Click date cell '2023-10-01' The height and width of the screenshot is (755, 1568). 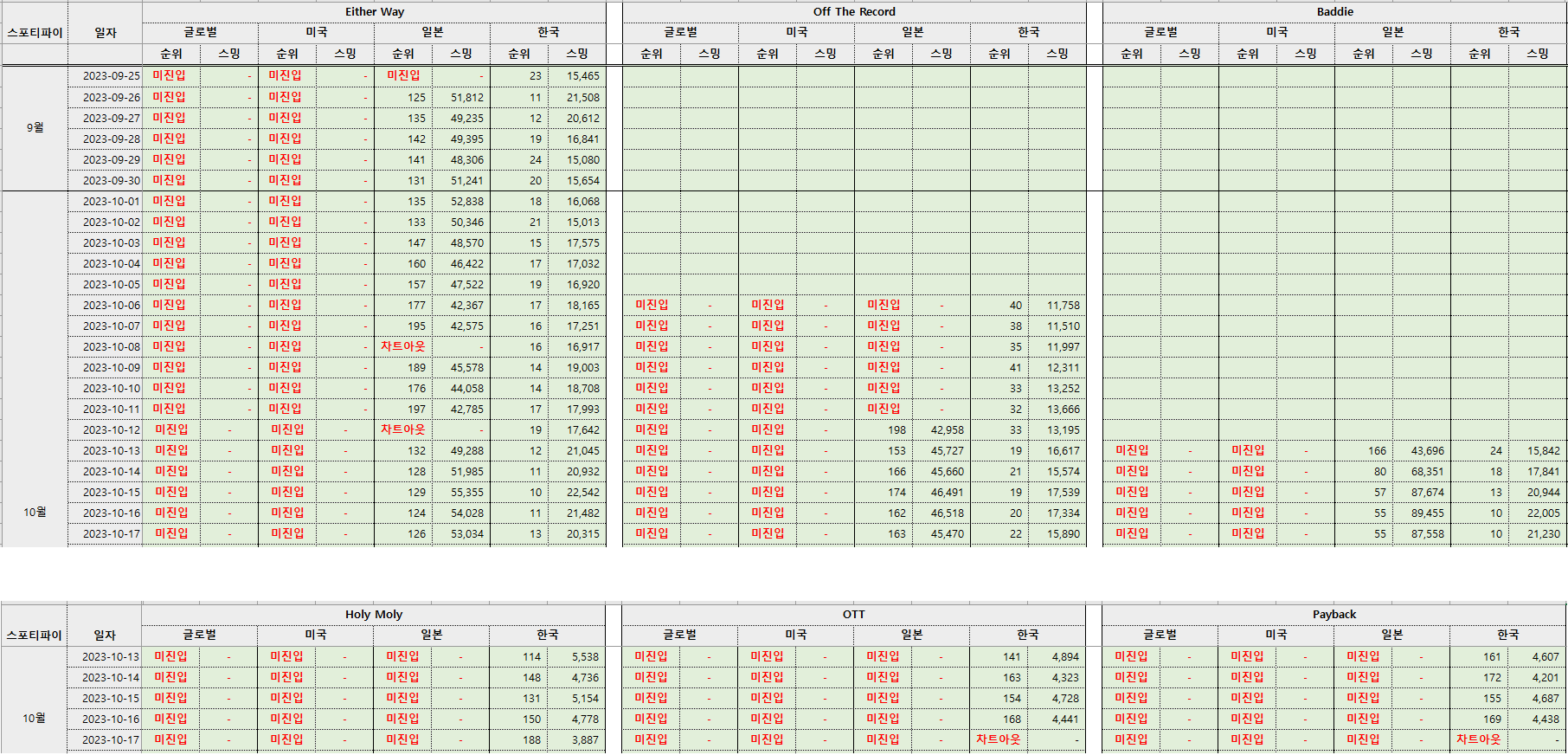pyautogui.click(x=106, y=201)
